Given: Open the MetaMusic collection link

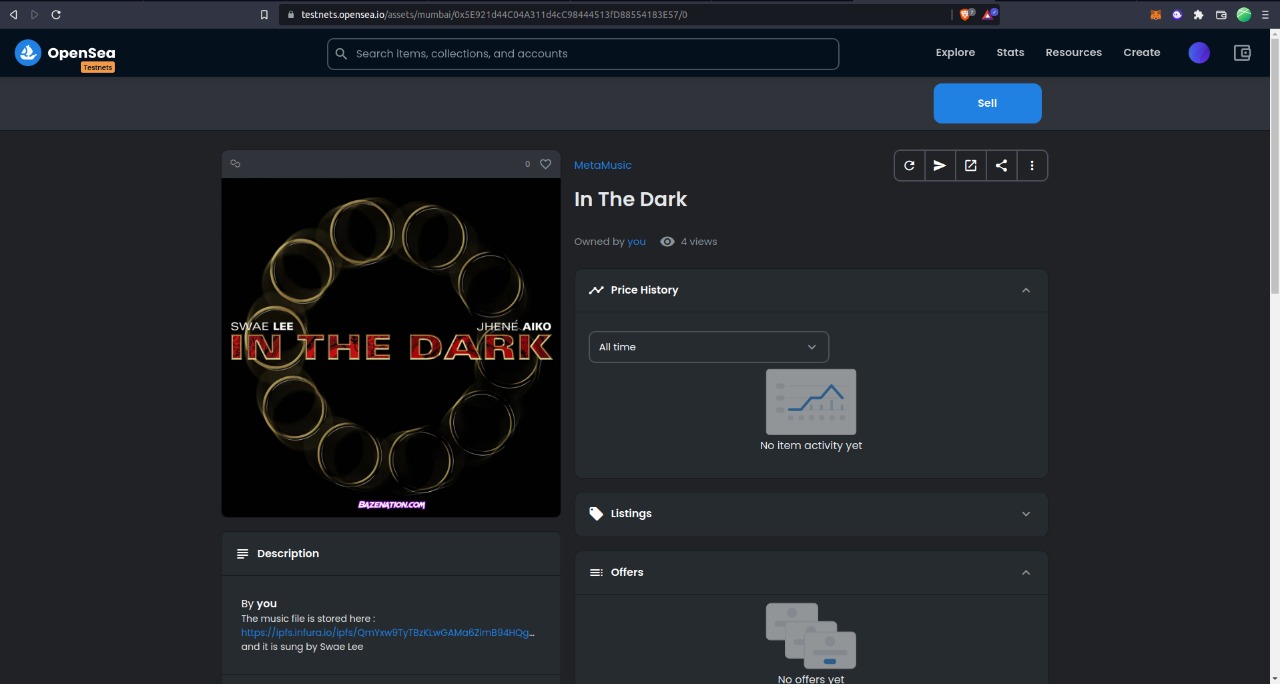Looking at the screenshot, I should click(x=603, y=165).
